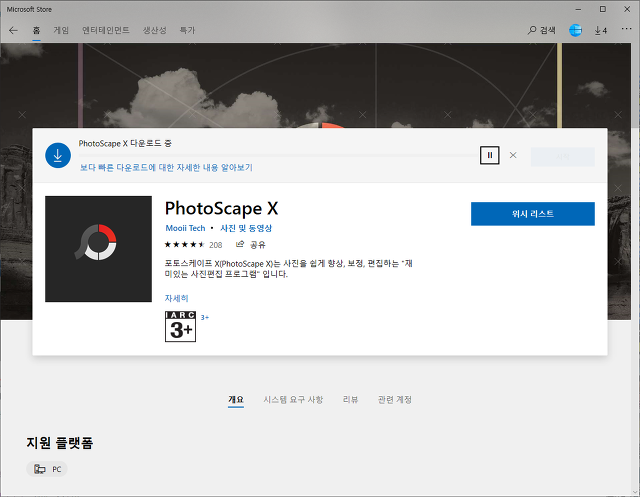This screenshot has height=497, width=640.
Task: Click the PhotoScape X title text
Action: (x=221, y=209)
